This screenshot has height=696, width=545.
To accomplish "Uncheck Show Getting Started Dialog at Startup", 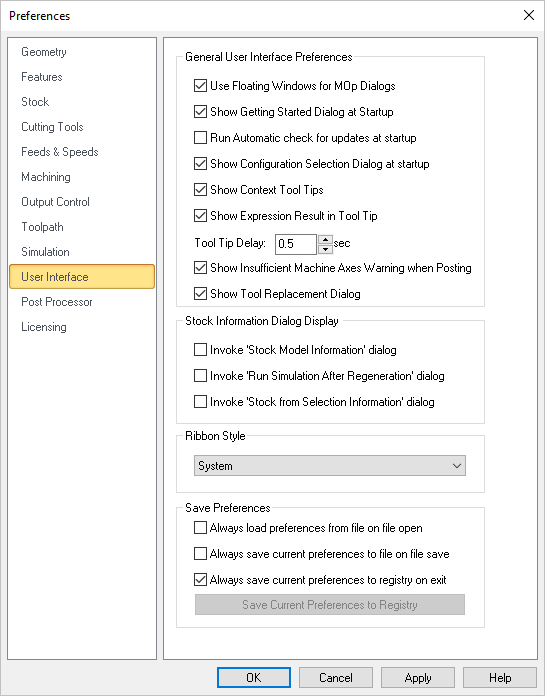I will (x=200, y=111).
